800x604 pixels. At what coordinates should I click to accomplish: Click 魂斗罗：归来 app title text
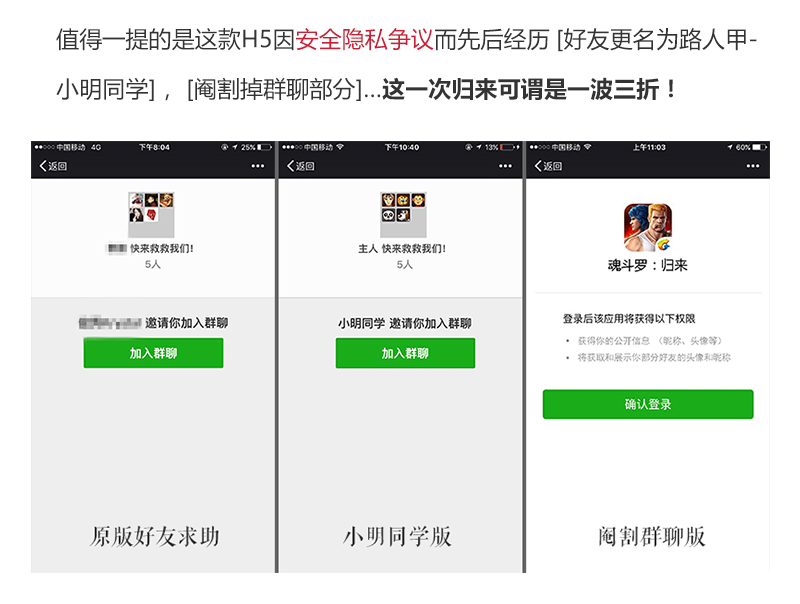tap(647, 265)
